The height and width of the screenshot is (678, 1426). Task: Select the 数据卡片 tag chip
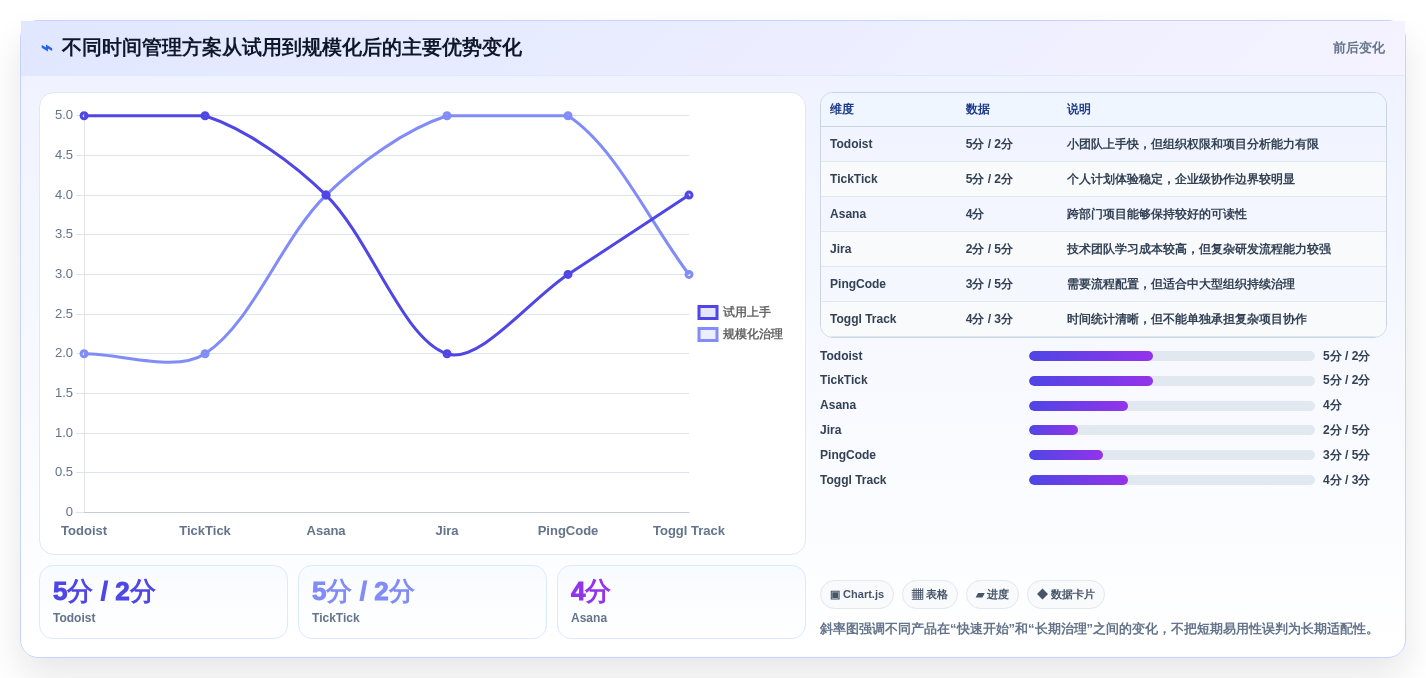pos(1066,594)
